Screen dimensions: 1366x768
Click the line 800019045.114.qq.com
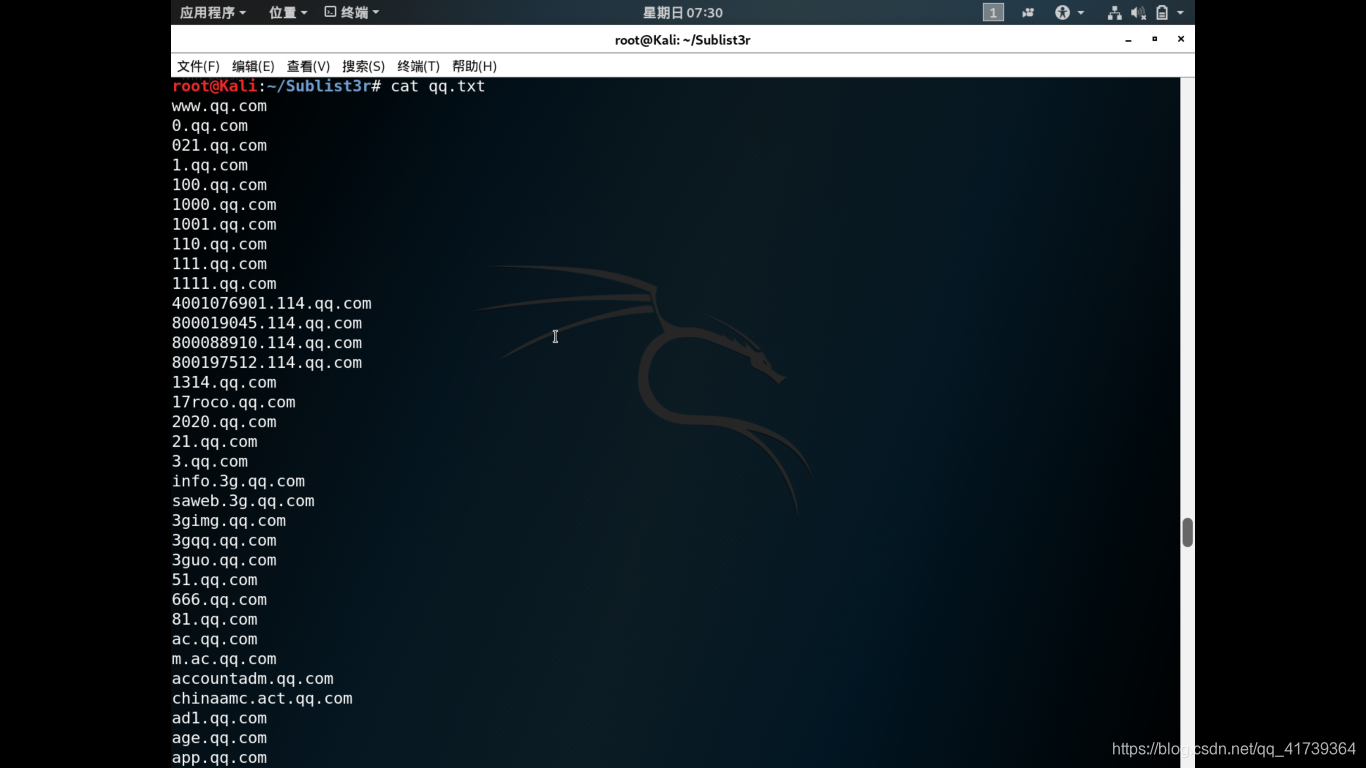pyautogui.click(x=267, y=323)
